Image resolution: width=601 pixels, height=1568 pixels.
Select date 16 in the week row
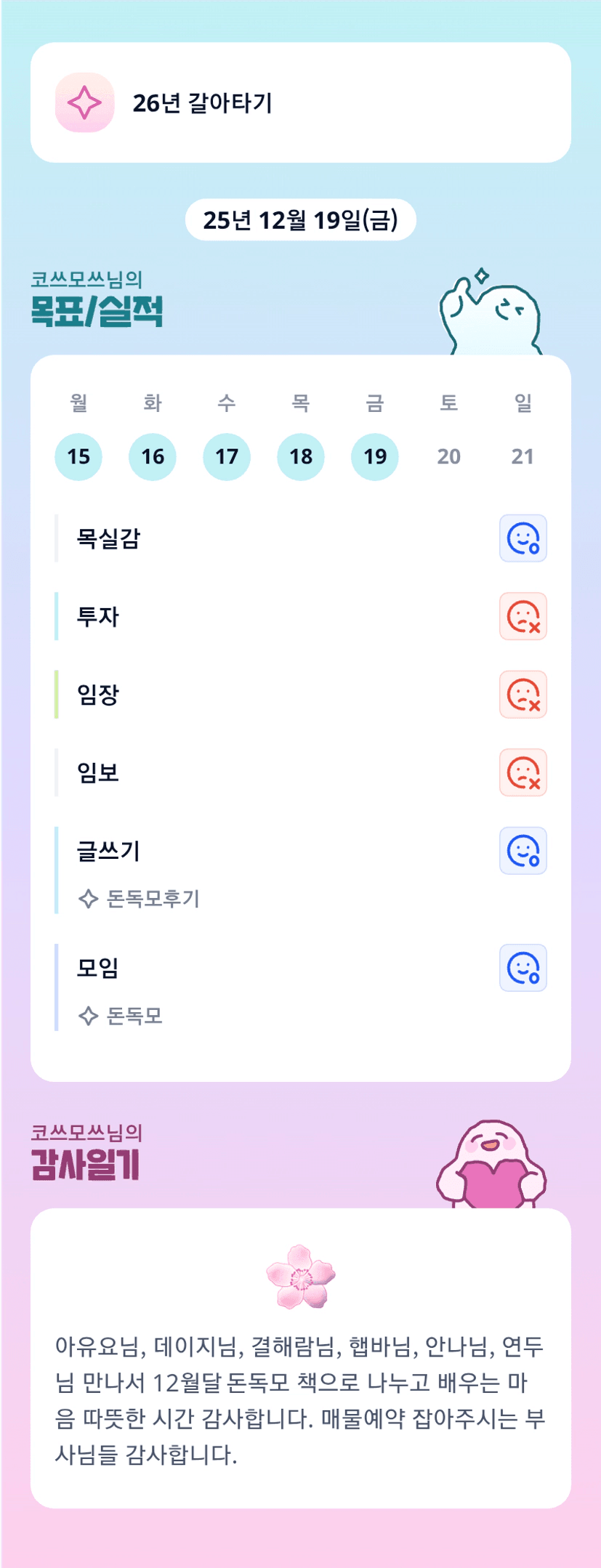[x=153, y=456]
